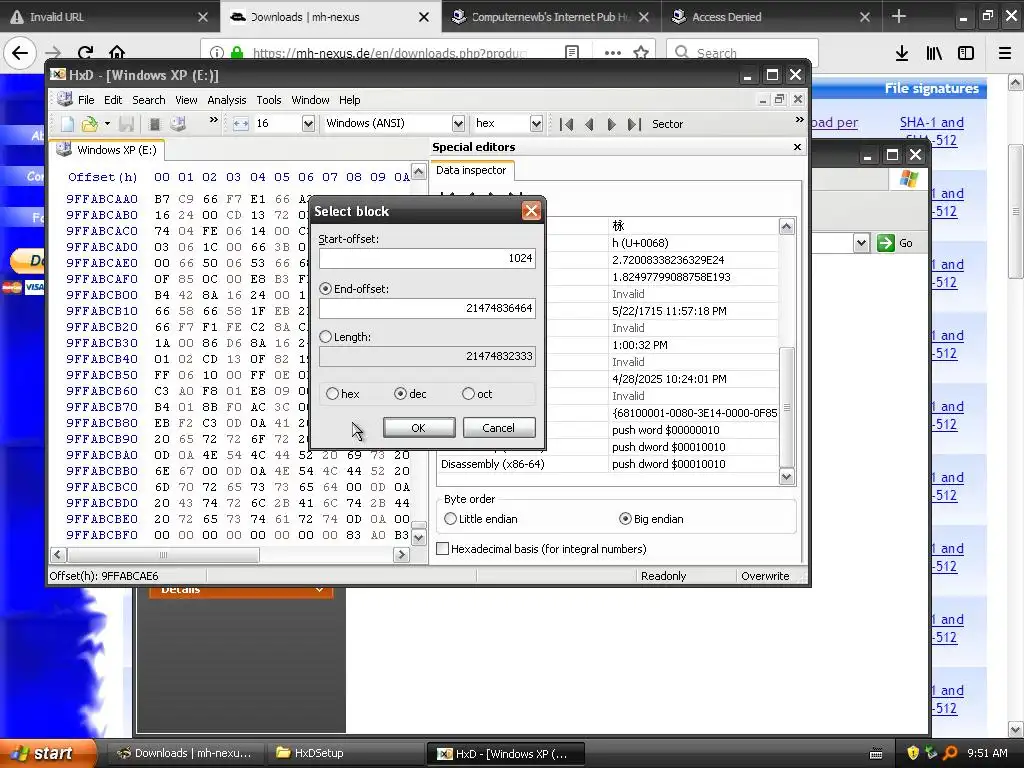This screenshot has width=1024, height=768.
Task: Open Firefox downloads arrow icon
Action: pyautogui.click(x=902, y=53)
